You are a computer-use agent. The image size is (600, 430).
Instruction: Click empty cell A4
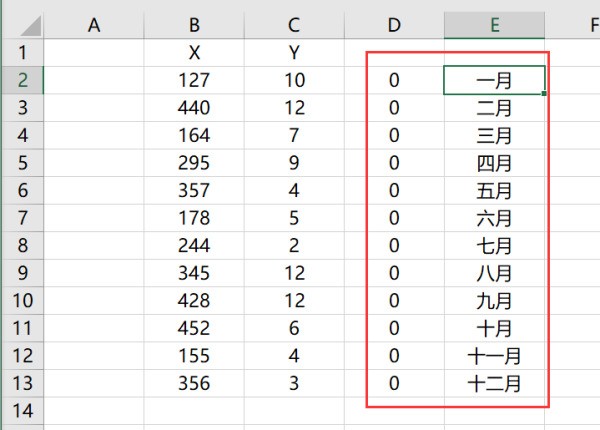coord(94,135)
